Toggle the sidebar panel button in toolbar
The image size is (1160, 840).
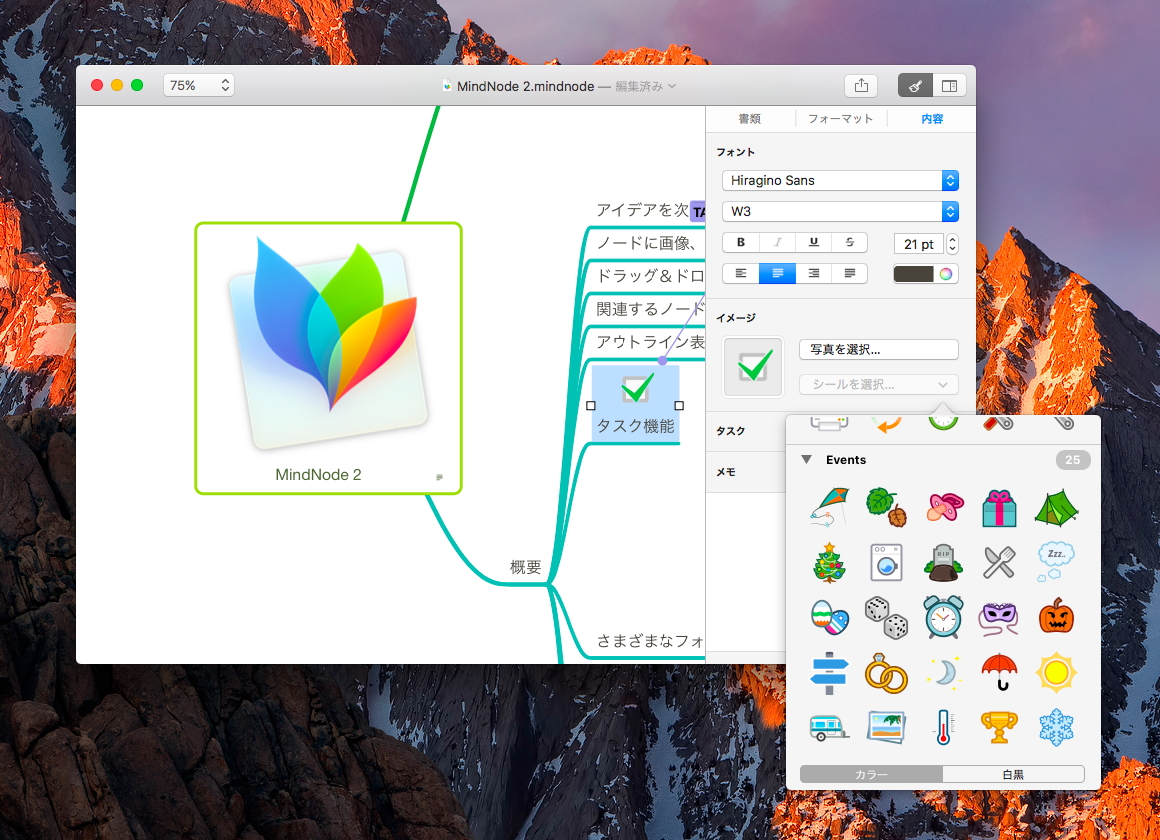click(x=949, y=86)
